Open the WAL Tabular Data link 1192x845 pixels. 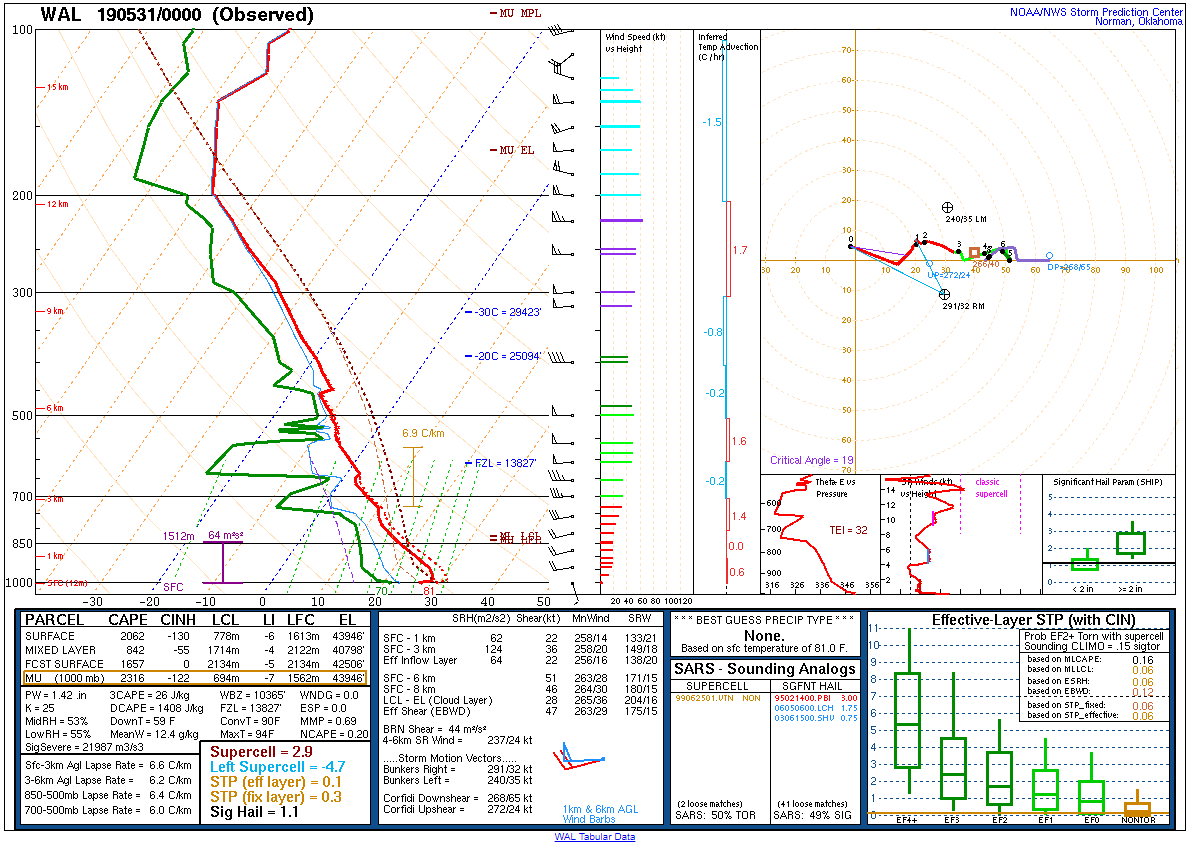pyautogui.click(x=594, y=837)
